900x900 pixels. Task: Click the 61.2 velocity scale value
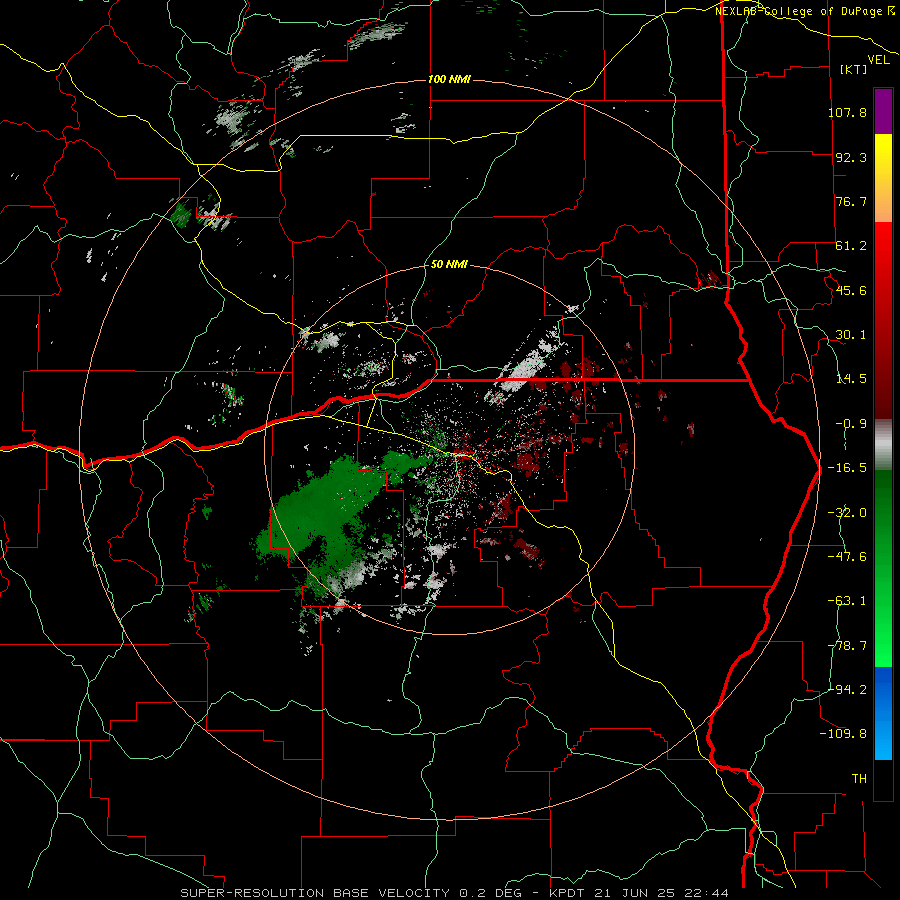pyautogui.click(x=851, y=246)
